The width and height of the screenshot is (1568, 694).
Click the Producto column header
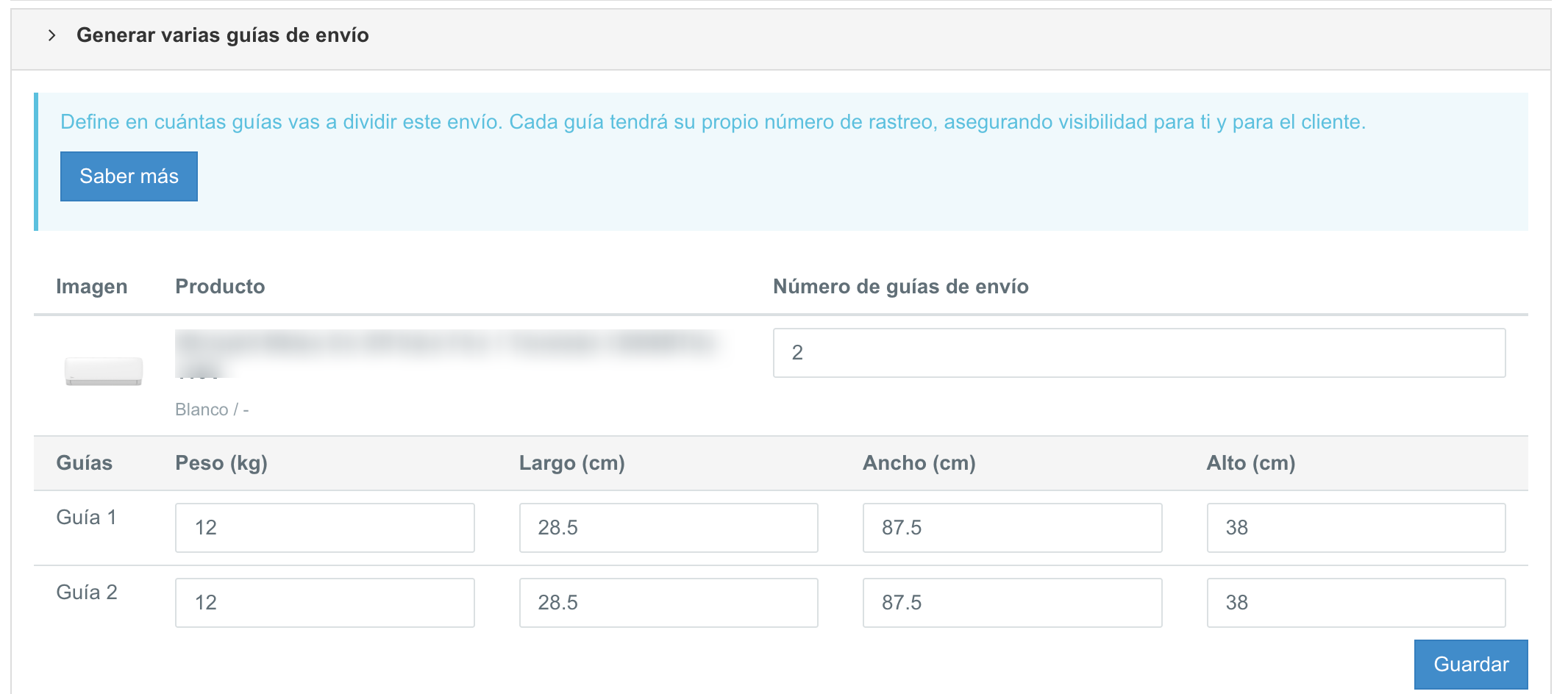220,287
